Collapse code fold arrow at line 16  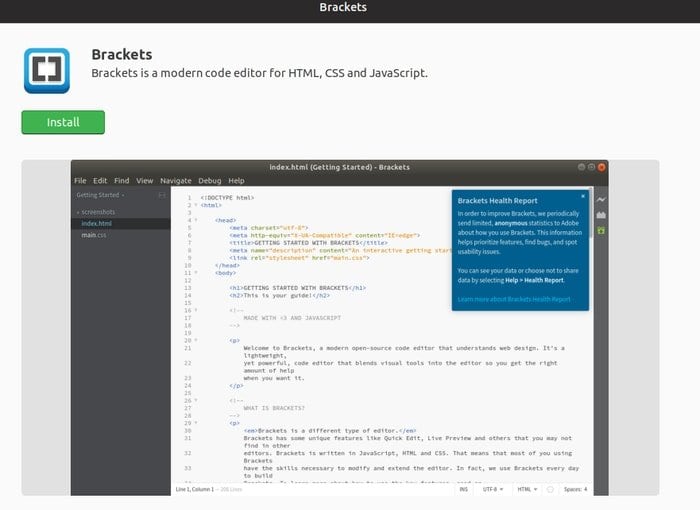[x=196, y=310]
